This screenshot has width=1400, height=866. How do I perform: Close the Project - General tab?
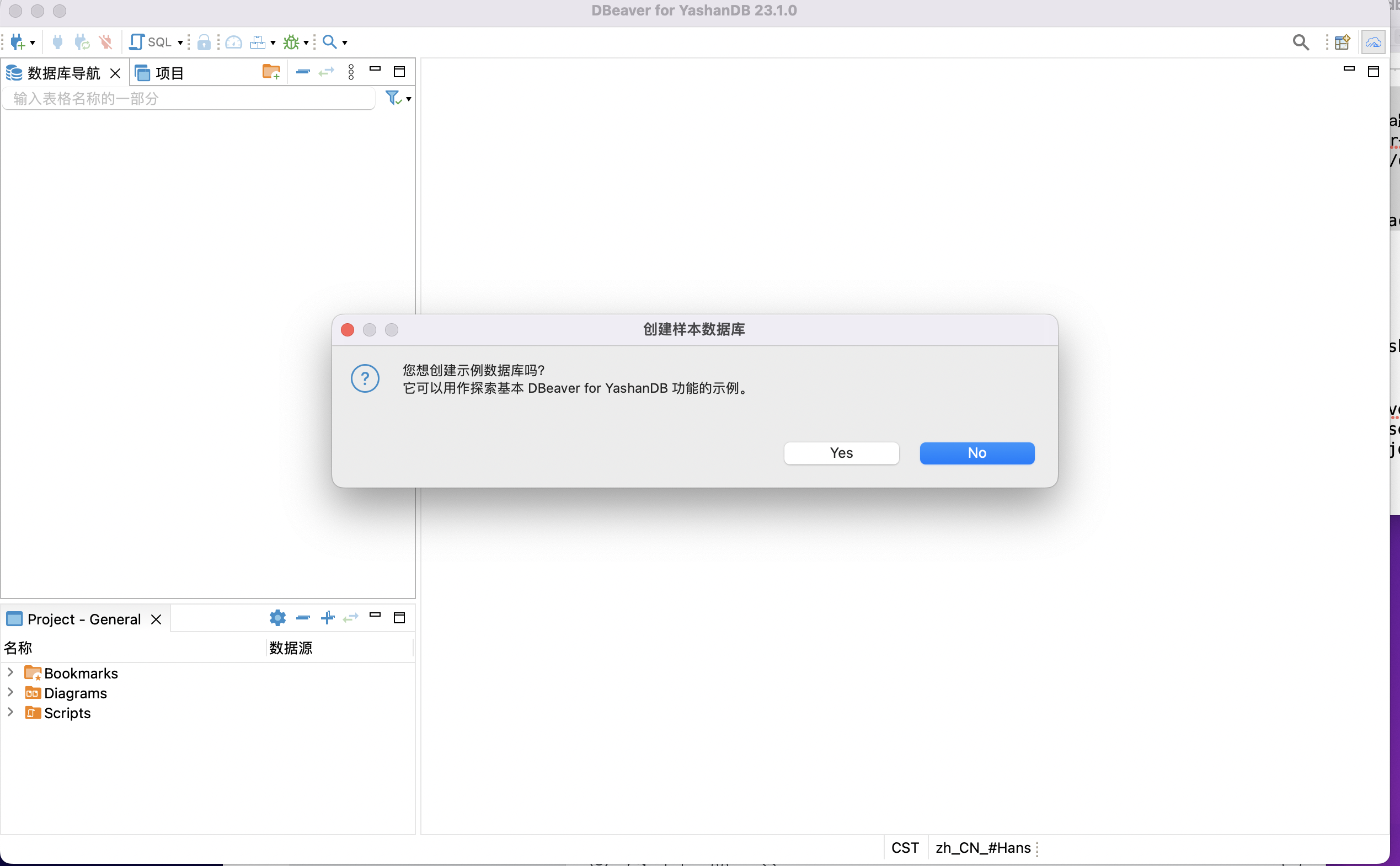point(156,620)
